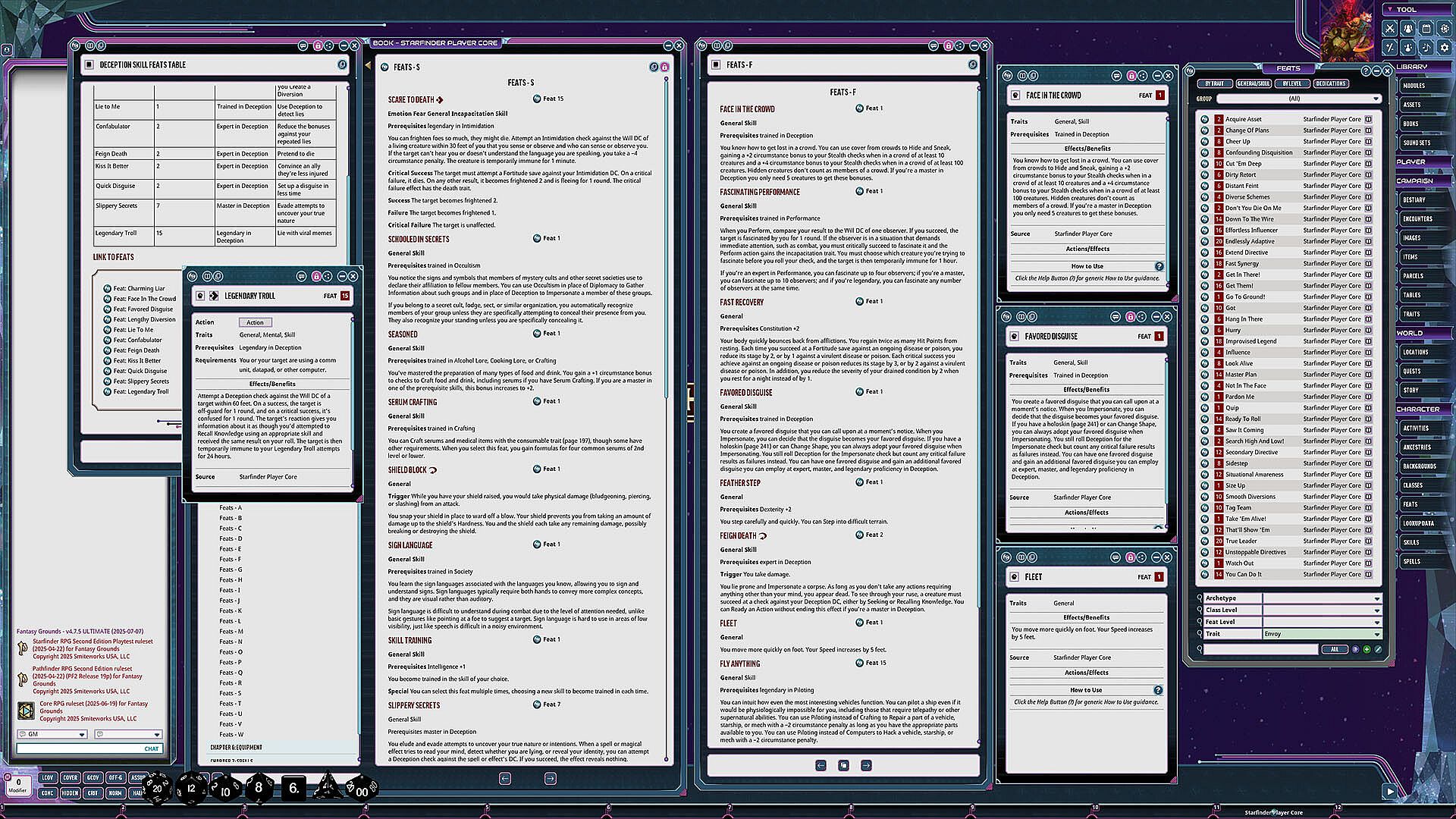This screenshot has height=819, width=1456.
Task: Click green add feat button
Action: (x=1367, y=649)
